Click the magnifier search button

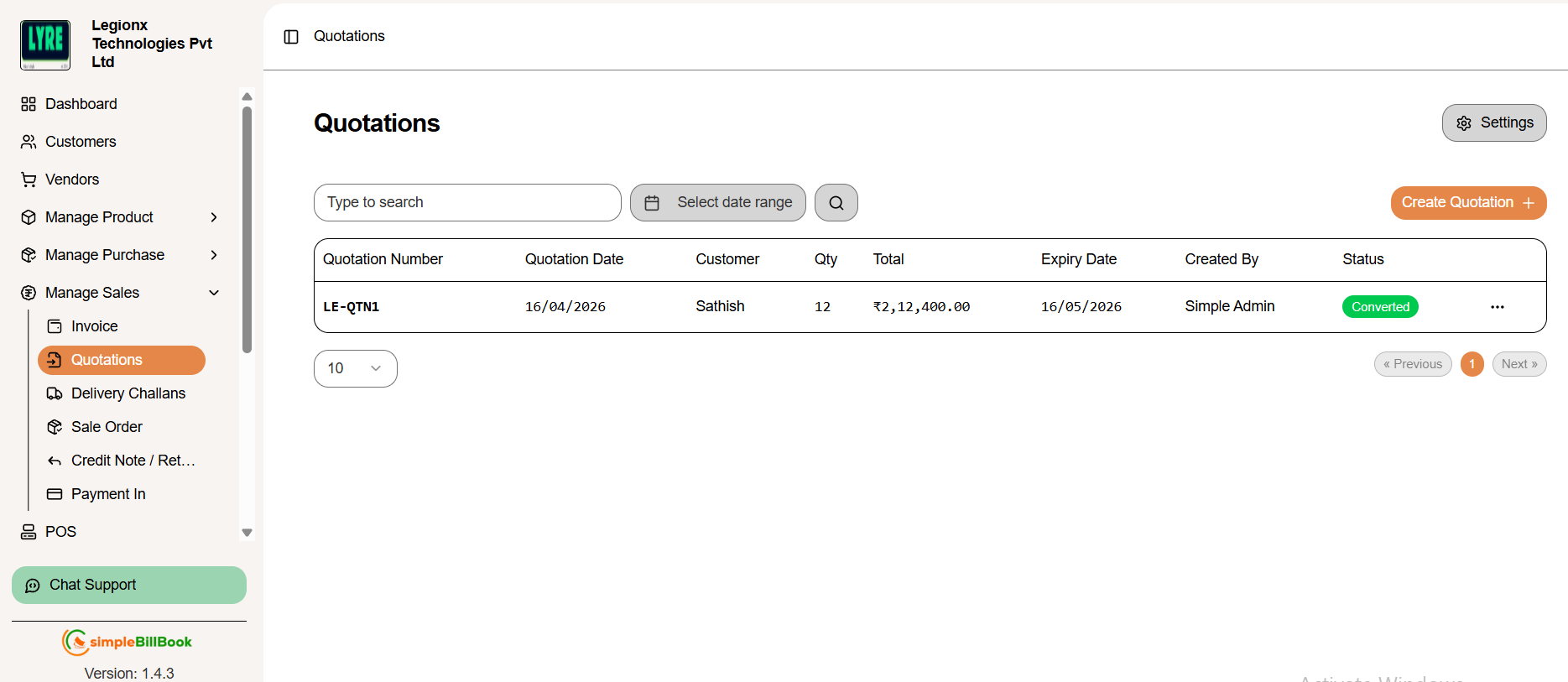pyautogui.click(x=836, y=203)
